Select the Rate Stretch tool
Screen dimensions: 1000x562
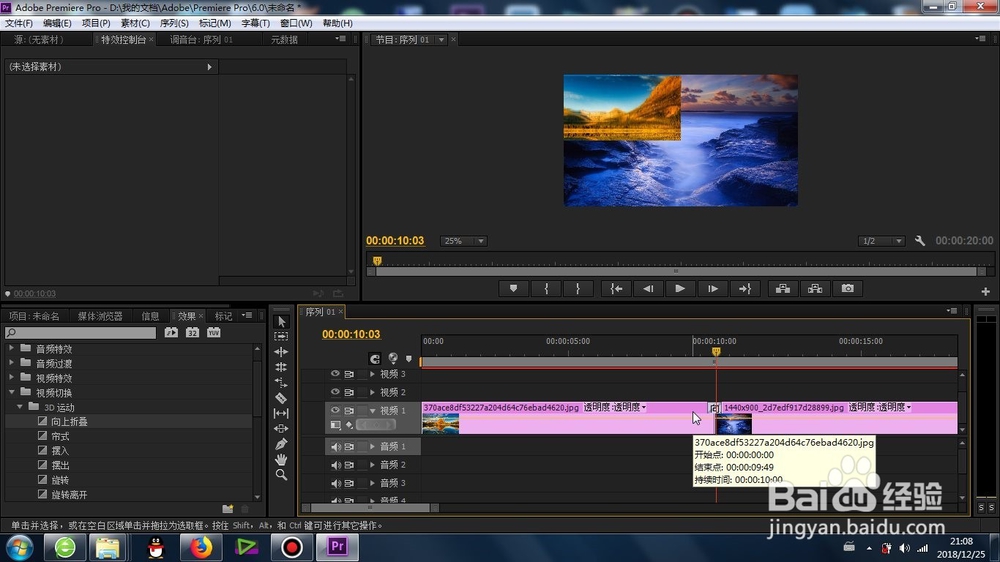pos(281,383)
